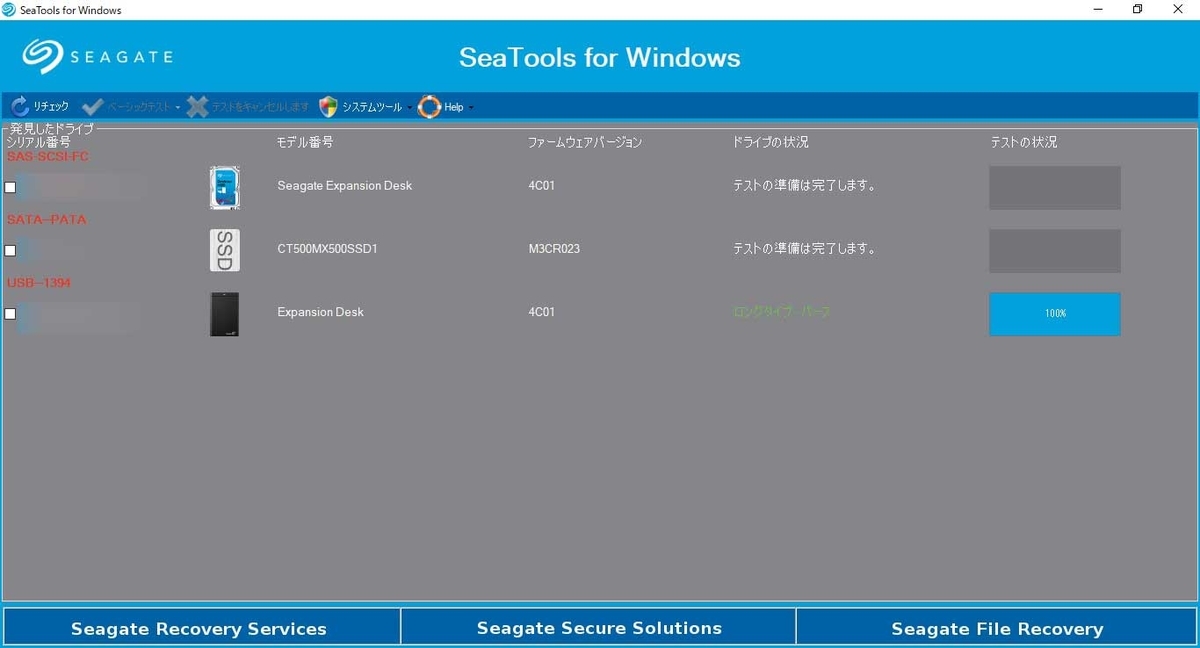The width and height of the screenshot is (1200, 648).
Task: Click the Seagate Recovery Services button
Action: tap(200, 628)
